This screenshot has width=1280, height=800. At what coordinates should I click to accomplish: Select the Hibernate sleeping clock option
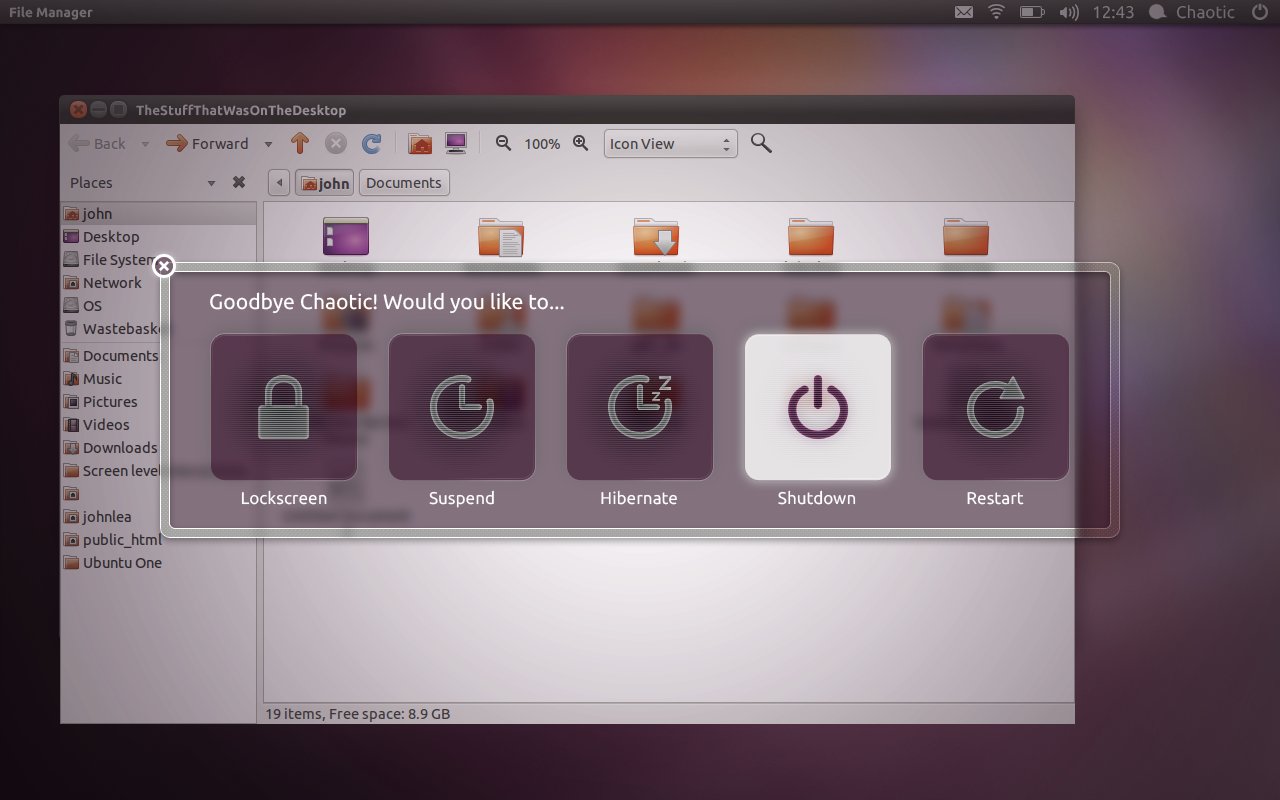(x=640, y=407)
